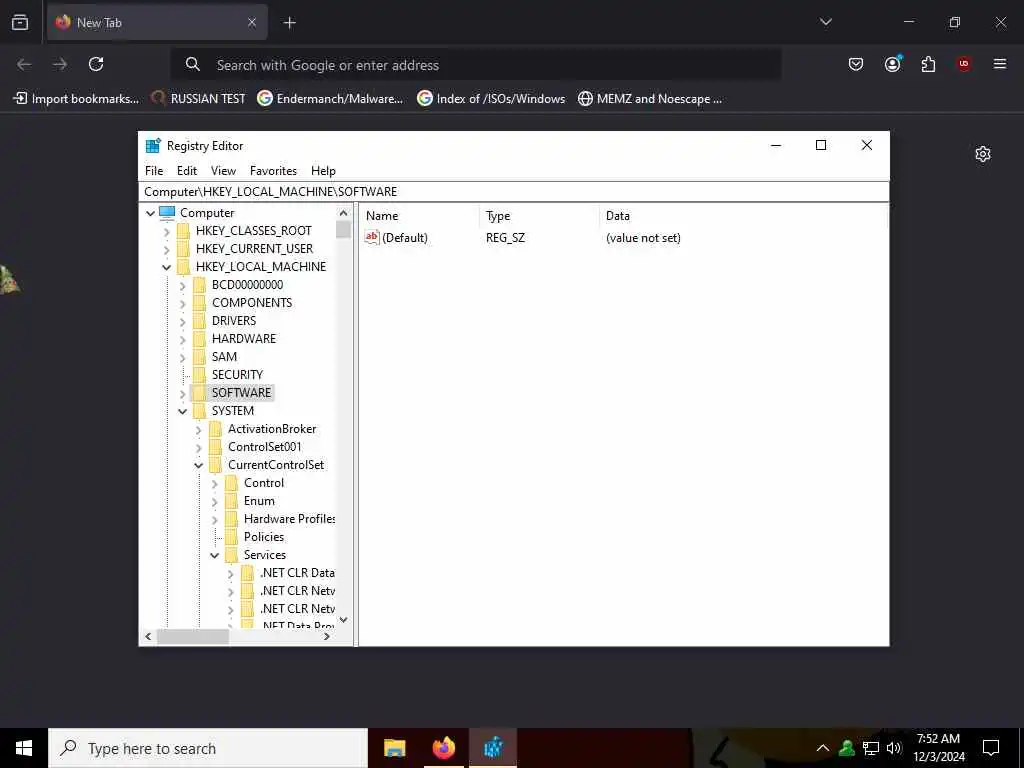Select the .NET CLR Data key
The width and height of the screenshot is (1024, 768).
(x=297, y=573)
